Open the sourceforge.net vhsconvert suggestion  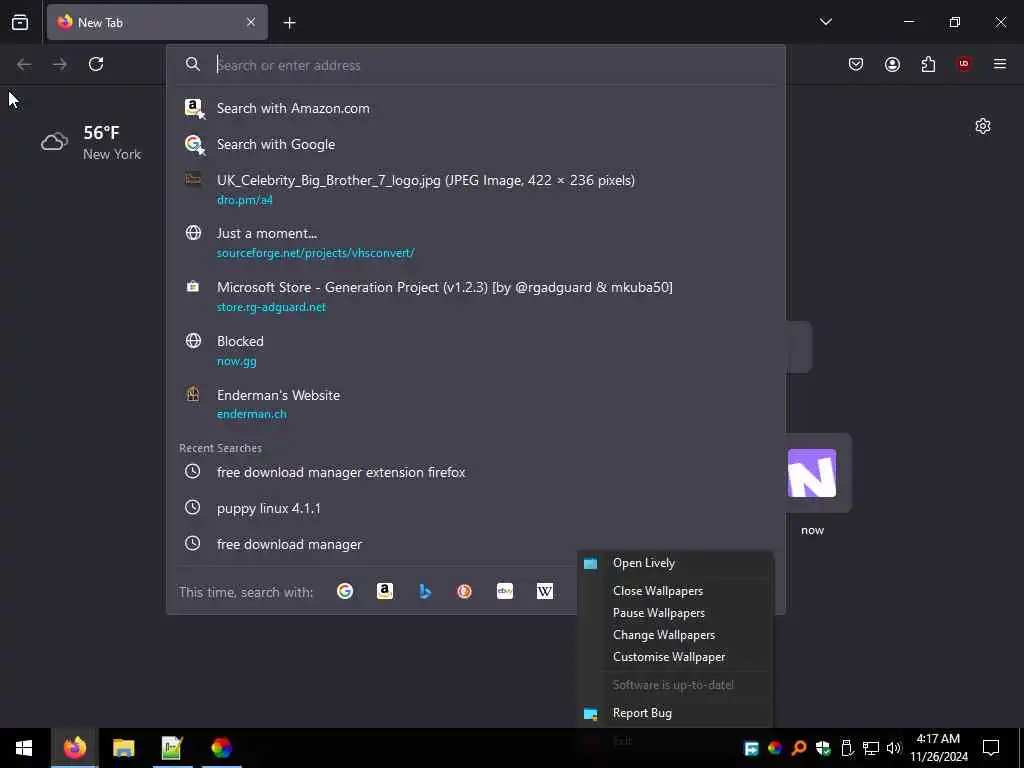[475, 243]
